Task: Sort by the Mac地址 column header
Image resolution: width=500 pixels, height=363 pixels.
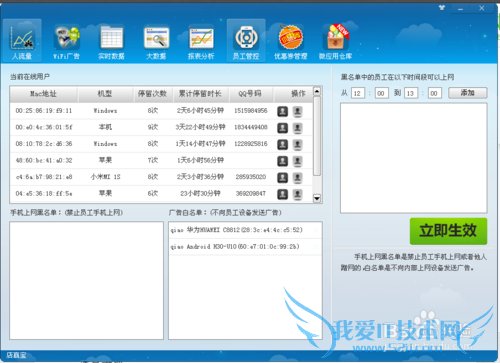Action: click(44, 94)
